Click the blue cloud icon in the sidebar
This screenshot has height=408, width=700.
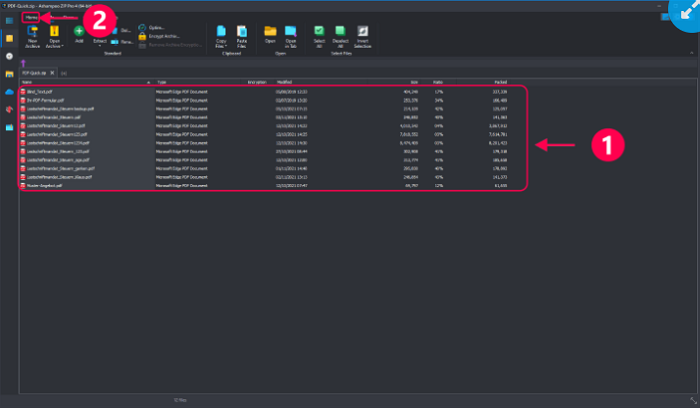click(9, 92)
